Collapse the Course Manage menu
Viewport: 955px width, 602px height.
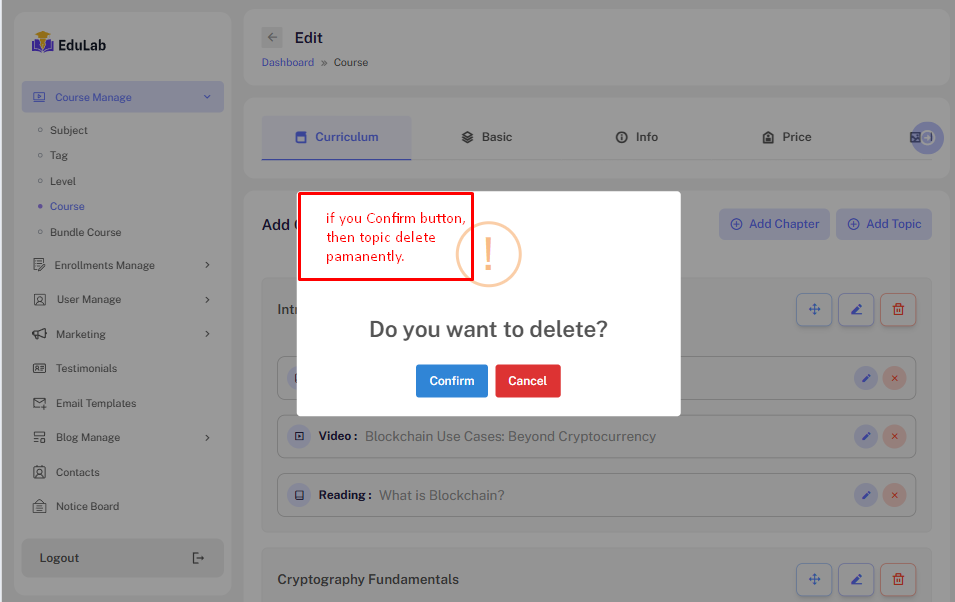coord(207,97)
